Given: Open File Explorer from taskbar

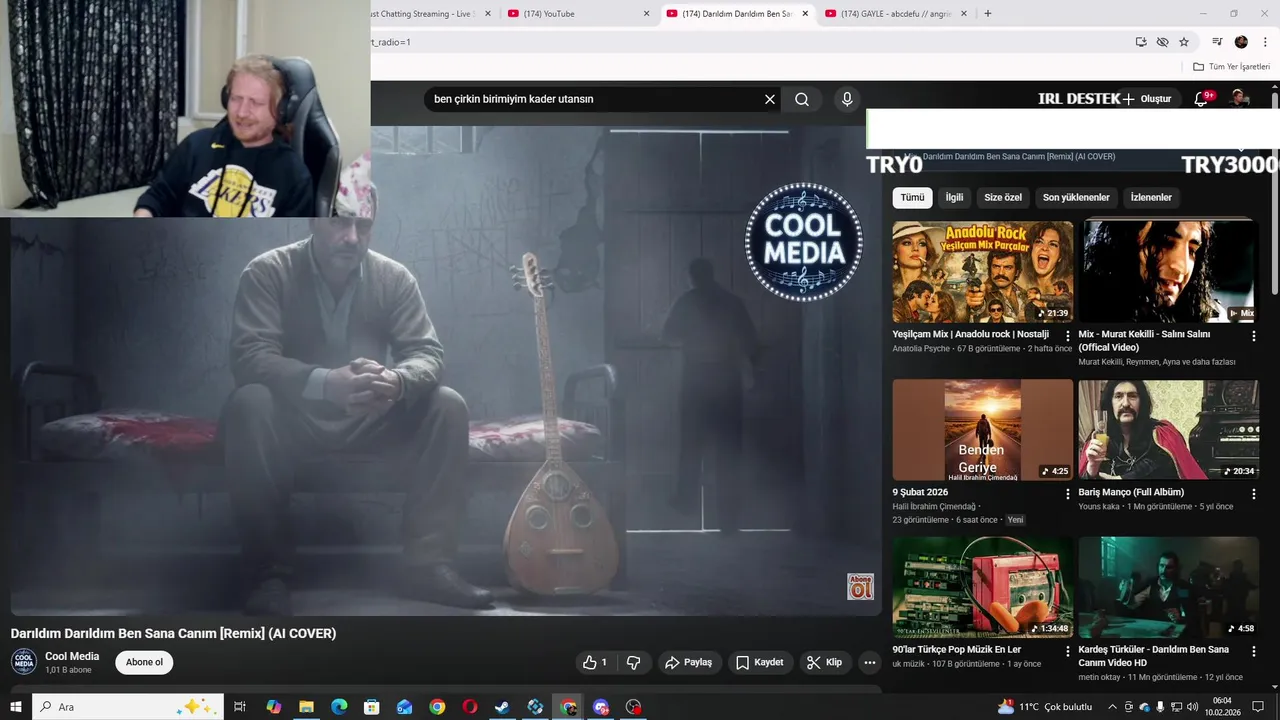Looking at the screenshot, I should tap(306, 707).
